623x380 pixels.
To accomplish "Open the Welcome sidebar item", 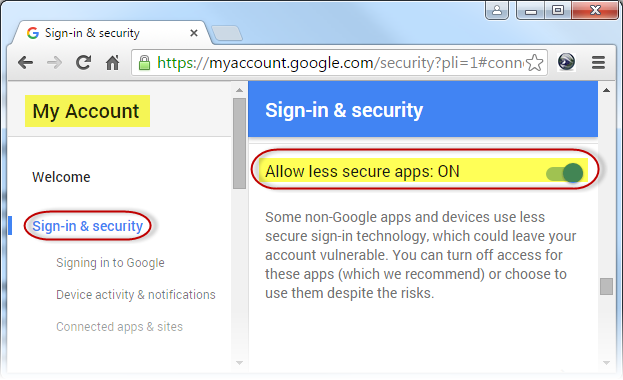I will pos(61,177).
